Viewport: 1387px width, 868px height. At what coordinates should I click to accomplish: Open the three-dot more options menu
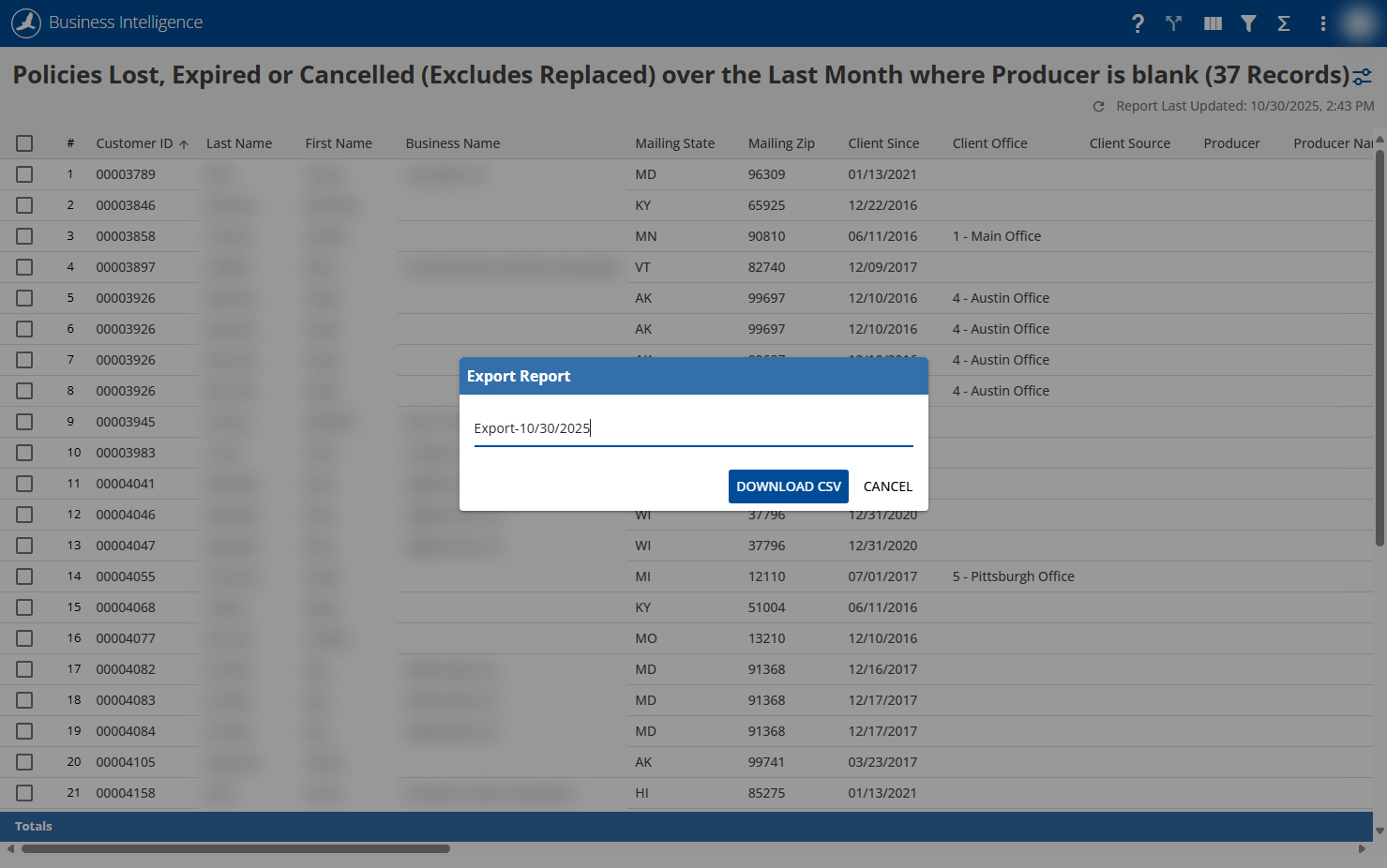pos(1323,23)
